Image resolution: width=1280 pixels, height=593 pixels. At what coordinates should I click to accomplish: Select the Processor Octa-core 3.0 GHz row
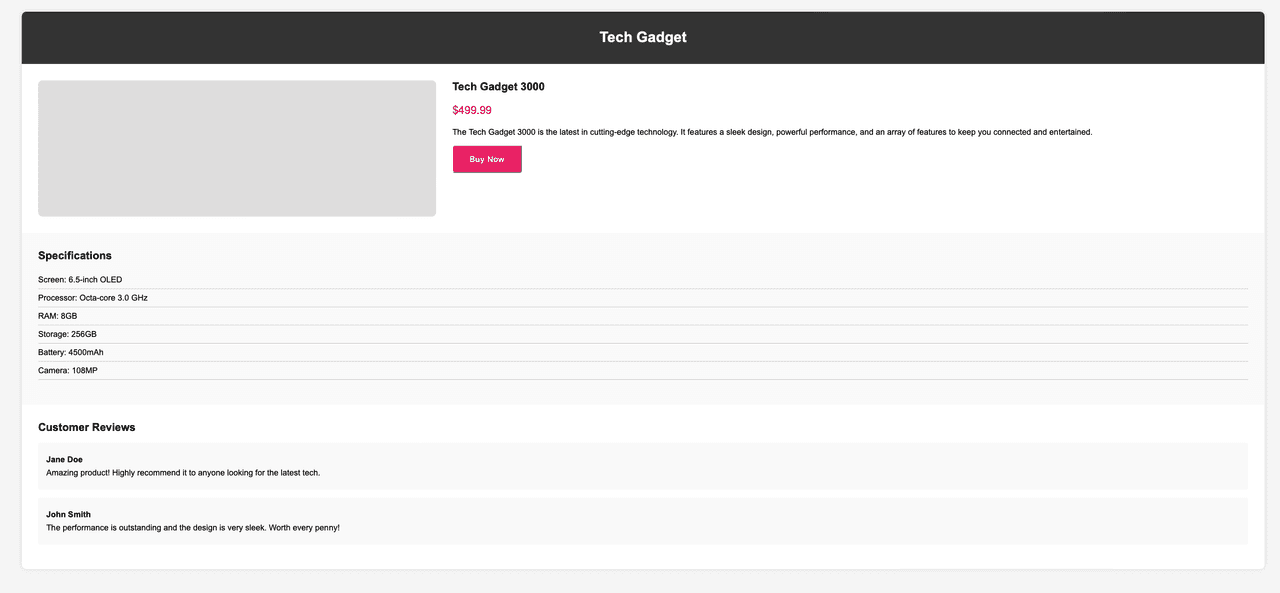point(93,298)
